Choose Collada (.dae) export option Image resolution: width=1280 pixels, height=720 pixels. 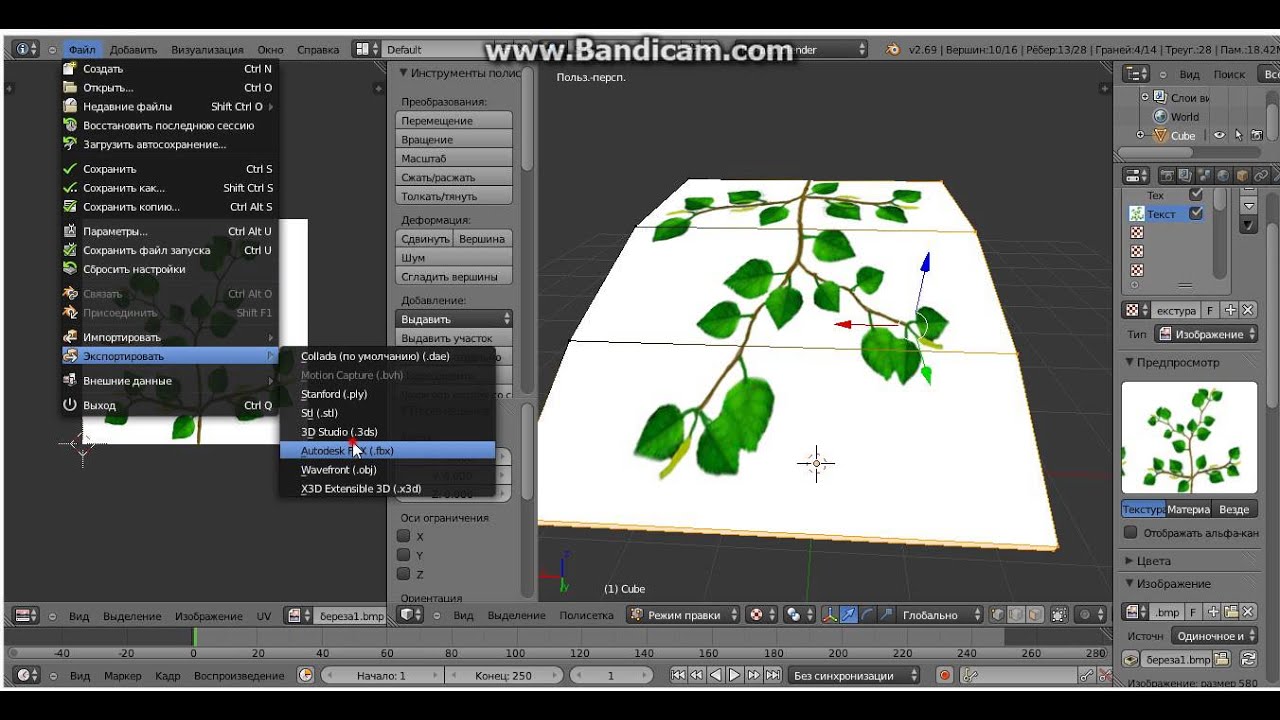pos(388,356)
